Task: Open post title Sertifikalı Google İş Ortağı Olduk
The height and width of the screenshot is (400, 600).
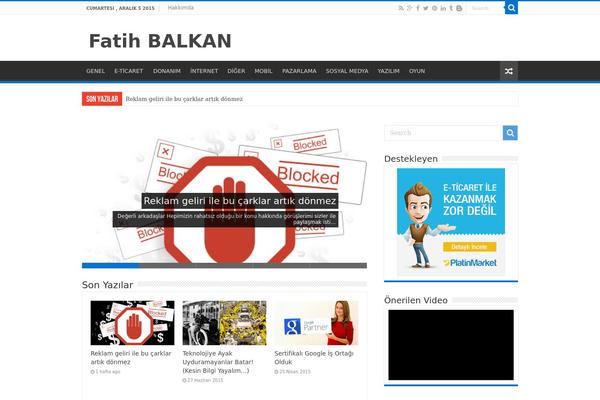Action: point(314,358)
